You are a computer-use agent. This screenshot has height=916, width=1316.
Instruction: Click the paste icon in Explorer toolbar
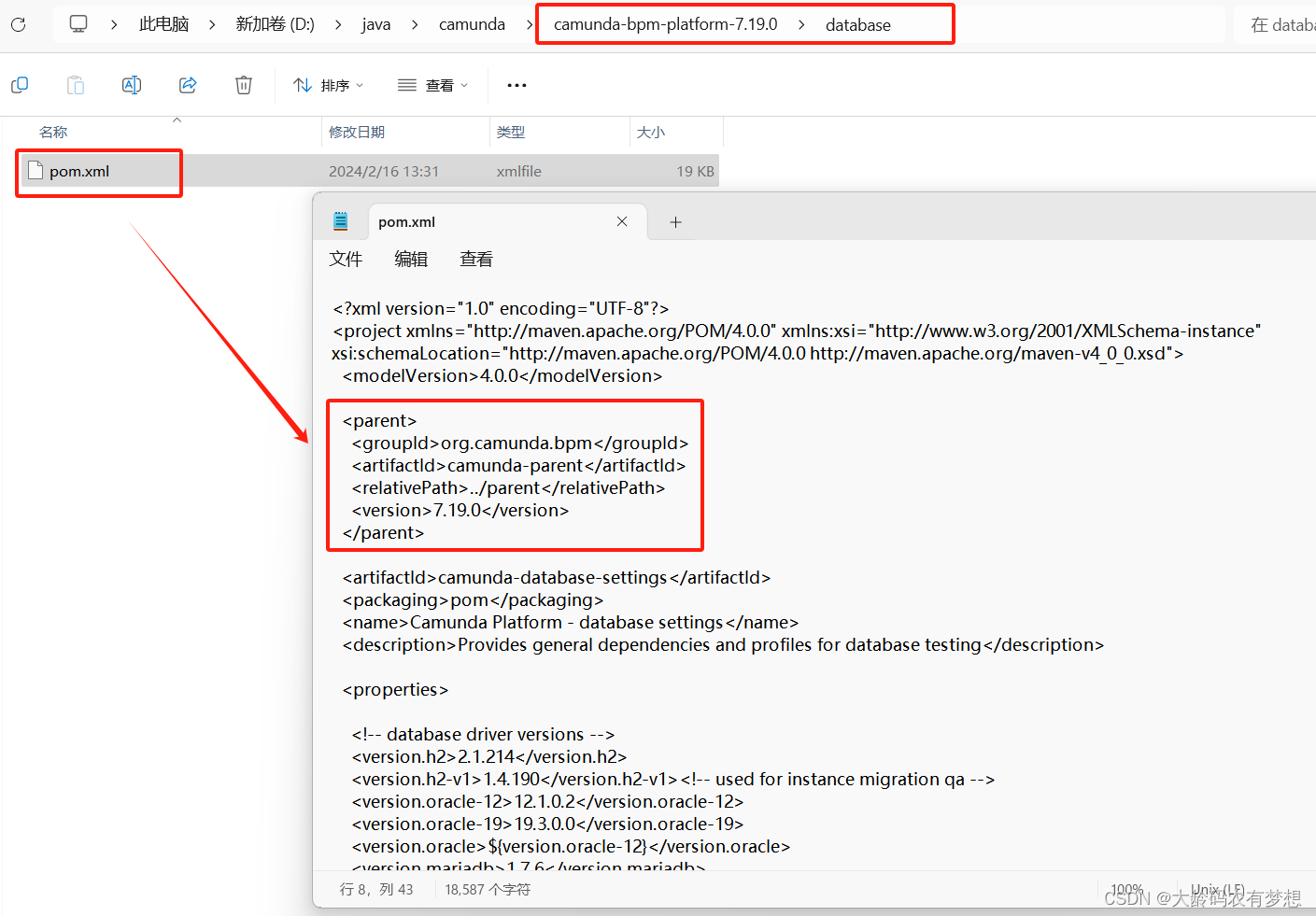[x=76, y=85]
